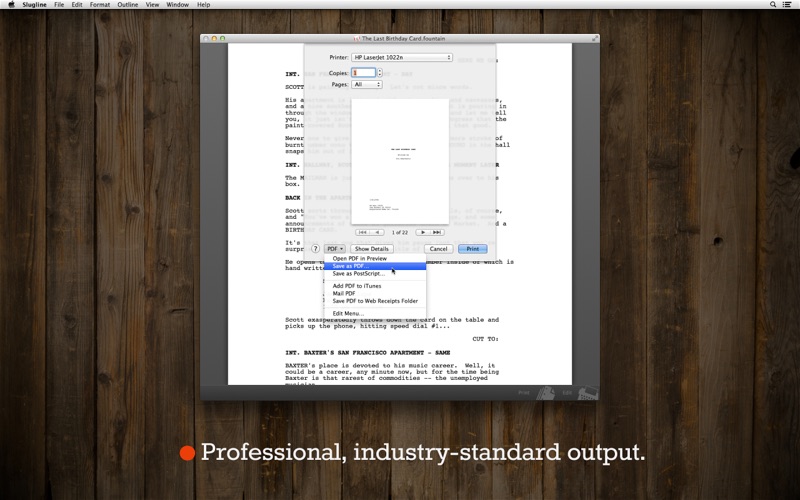Click the Print mode icon in bottom bar
The height and width of the screenshot is (500, 800).
click(x=545, y=393)
